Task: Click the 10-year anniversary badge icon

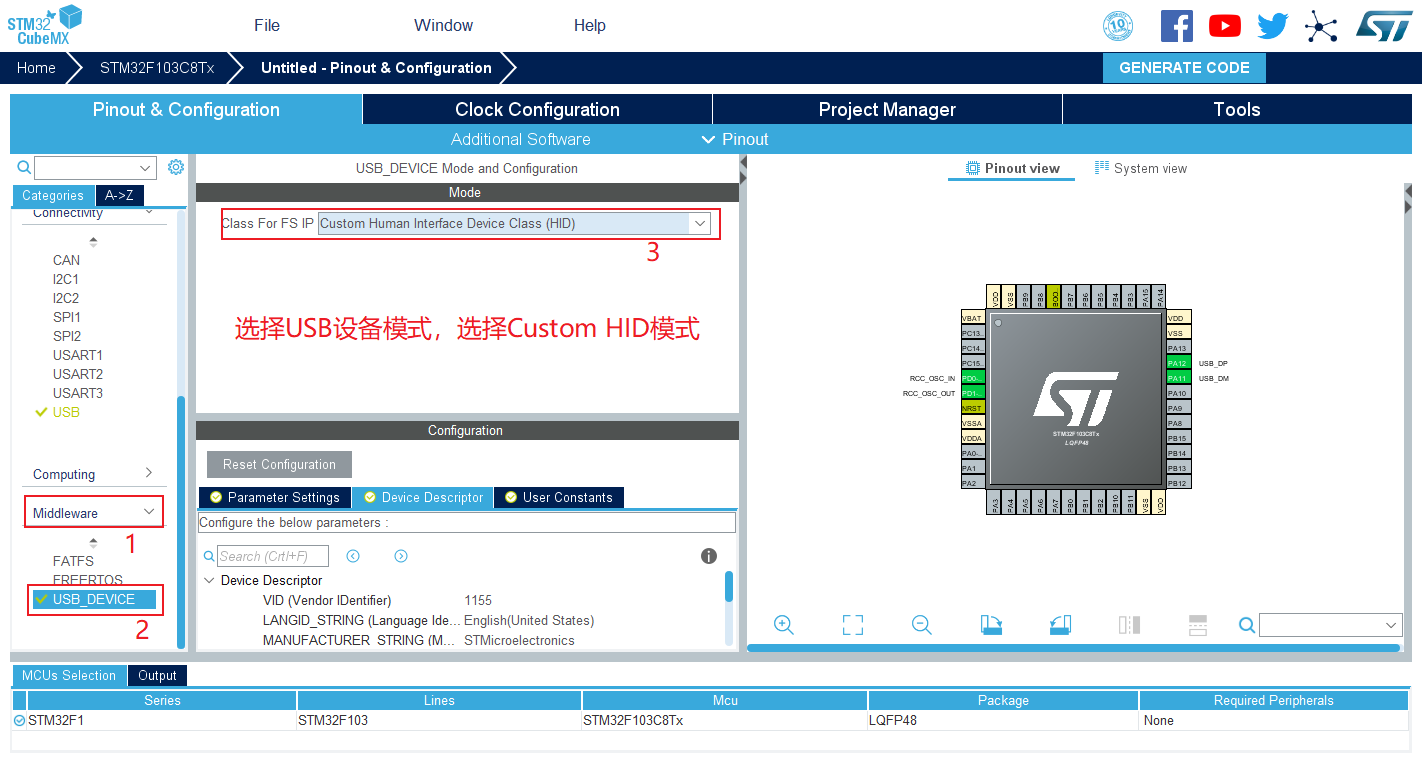Action: tap(1118, 26)
